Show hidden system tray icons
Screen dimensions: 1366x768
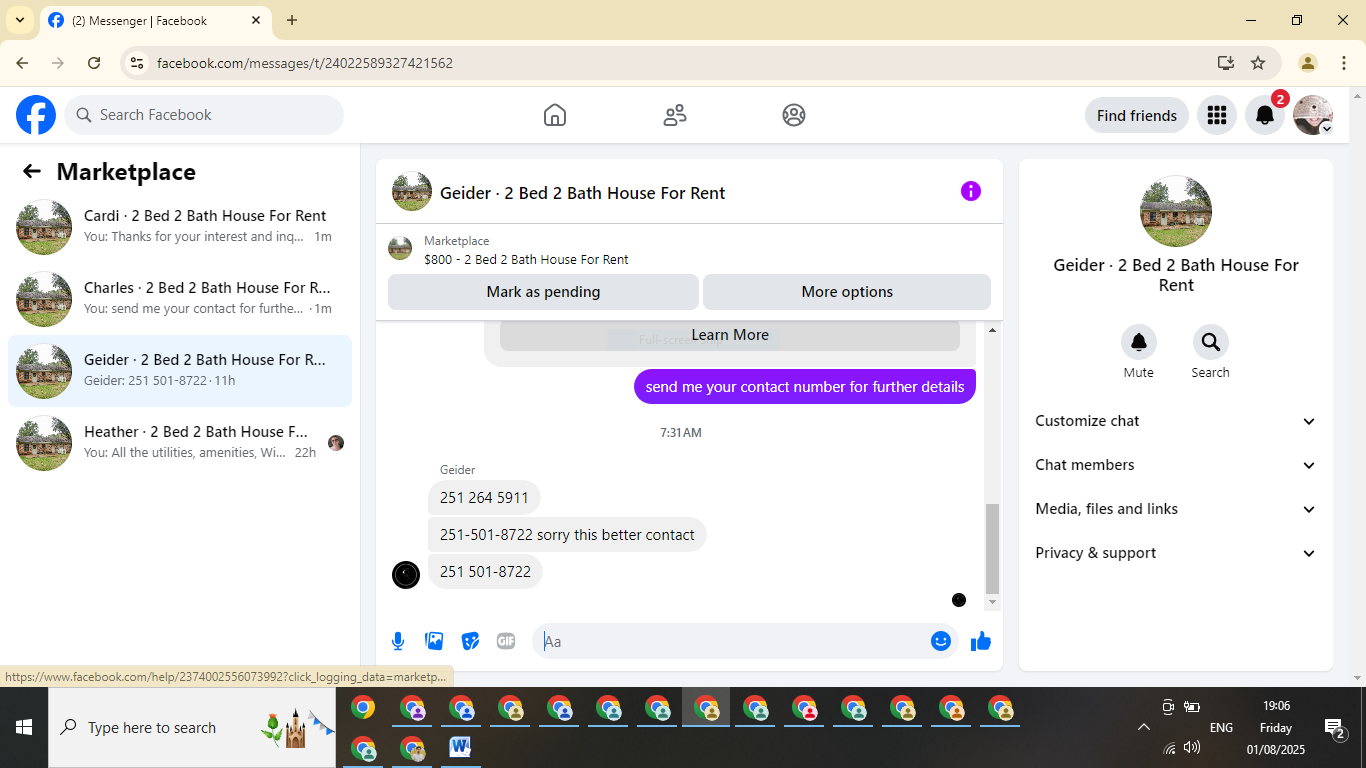(x=1144, y=727)
